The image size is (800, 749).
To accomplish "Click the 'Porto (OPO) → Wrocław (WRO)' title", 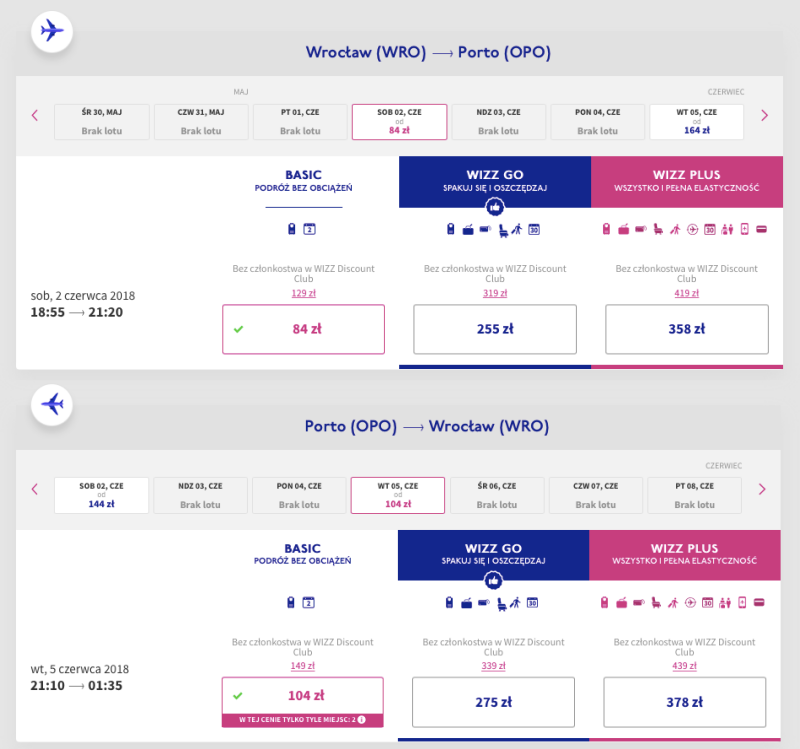I will pos(427,426).
